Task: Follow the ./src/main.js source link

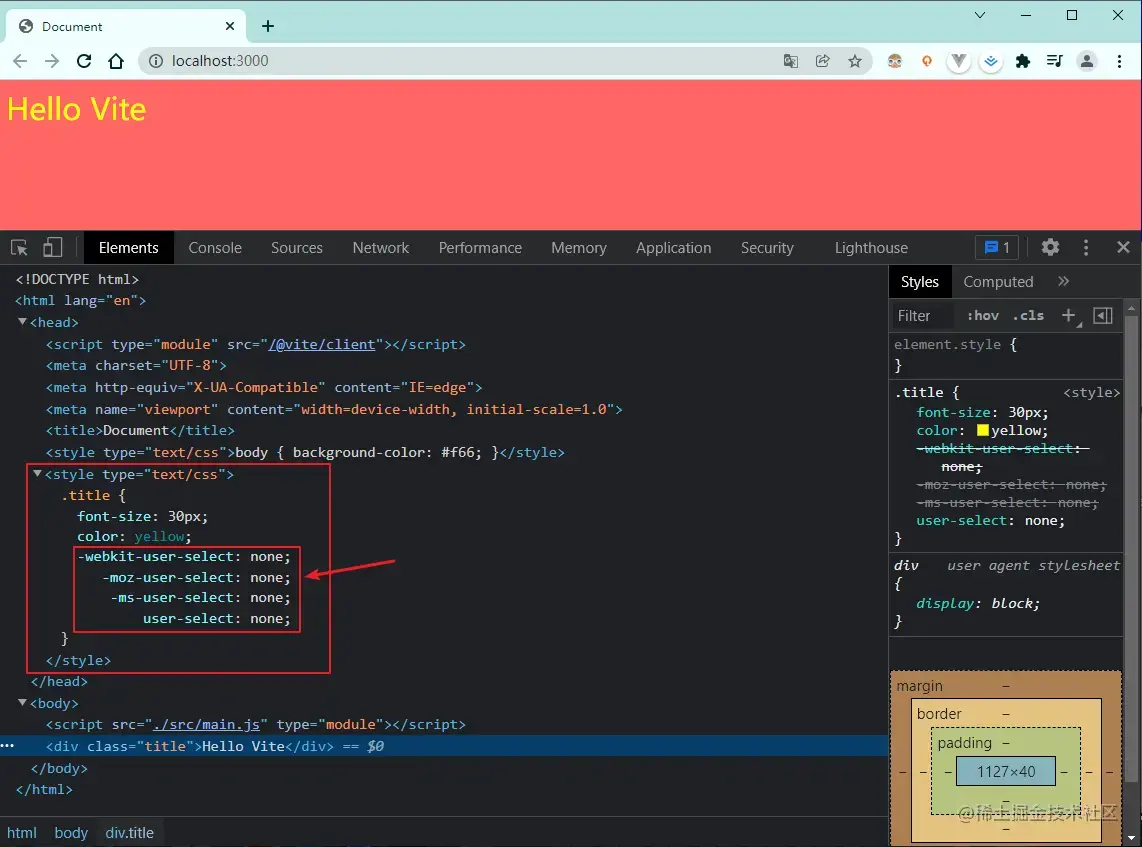Action: pos(207,725)
